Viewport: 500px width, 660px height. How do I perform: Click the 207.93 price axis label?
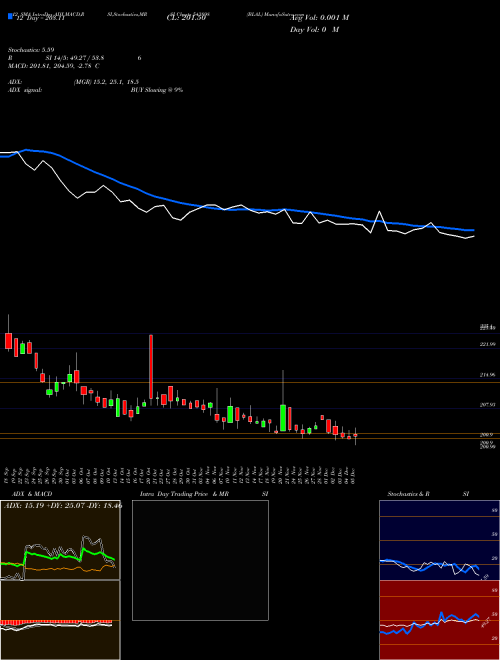(x=487, y=405)
